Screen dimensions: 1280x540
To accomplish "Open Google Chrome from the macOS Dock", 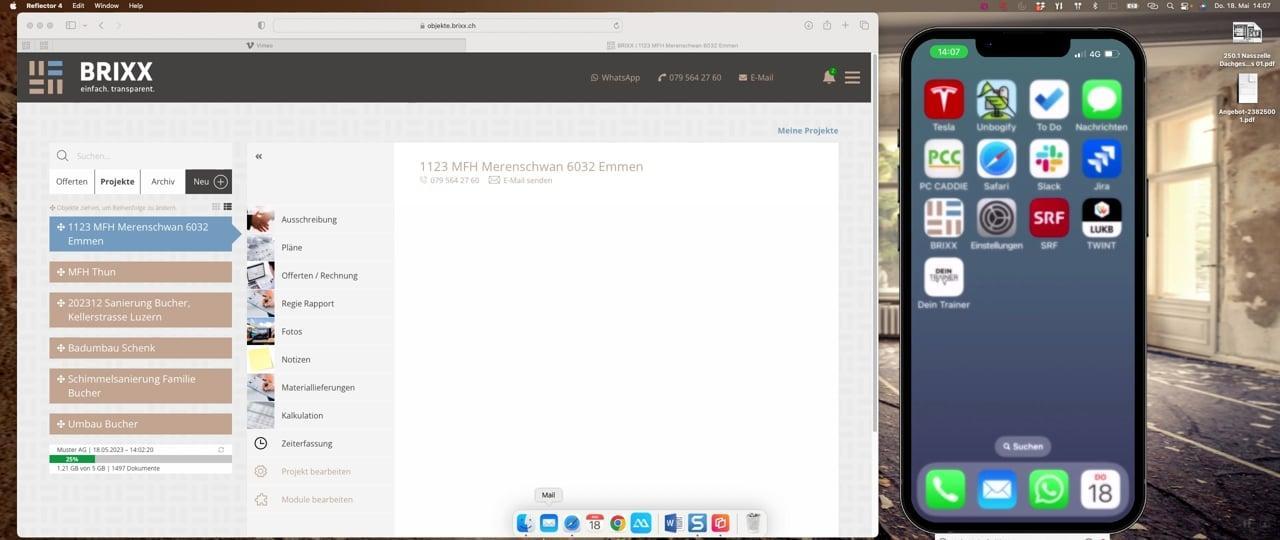I will (618, 523).
